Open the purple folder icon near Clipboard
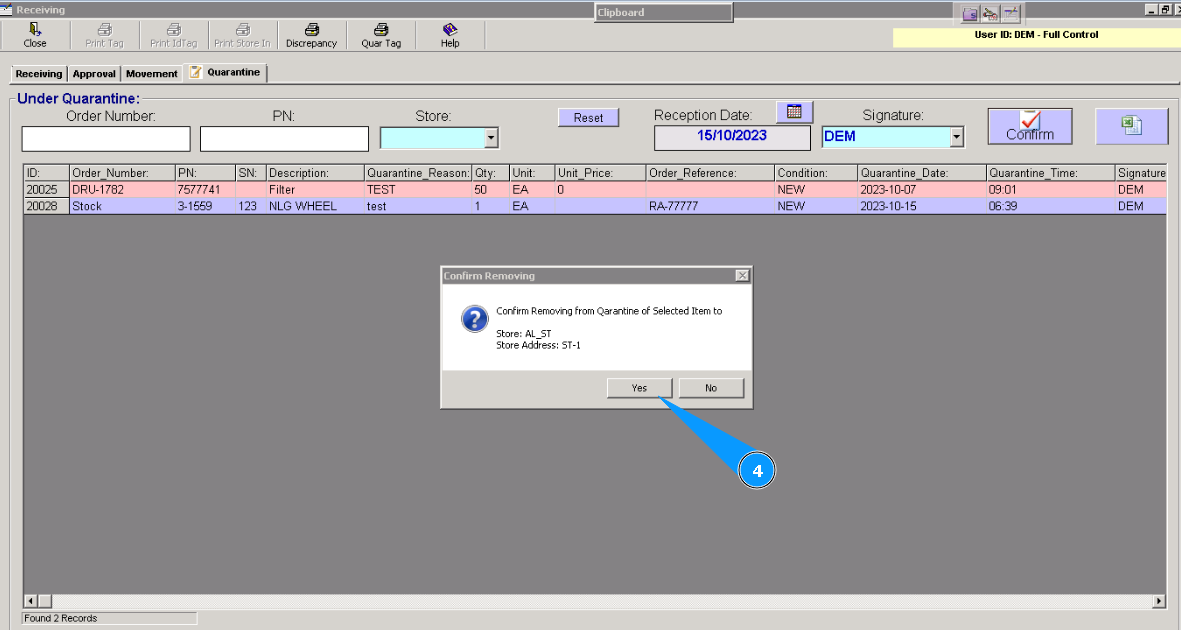 click(x=970, y=13)
